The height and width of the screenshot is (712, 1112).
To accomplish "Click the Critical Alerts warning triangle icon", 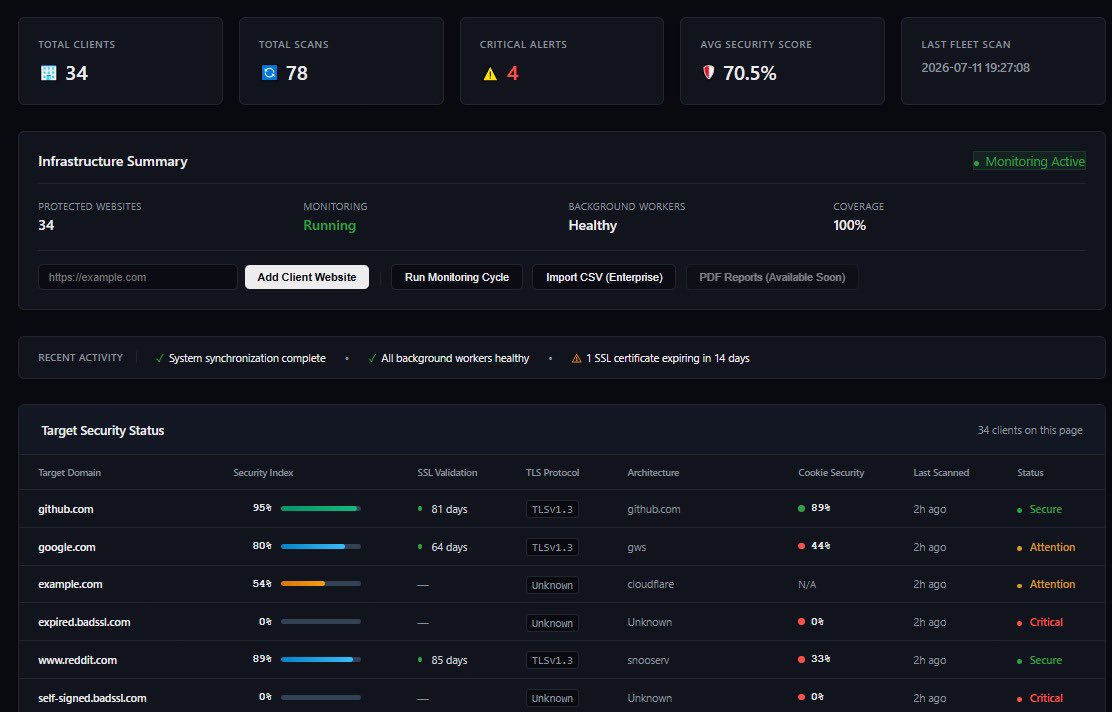I will tap(490, 73).
